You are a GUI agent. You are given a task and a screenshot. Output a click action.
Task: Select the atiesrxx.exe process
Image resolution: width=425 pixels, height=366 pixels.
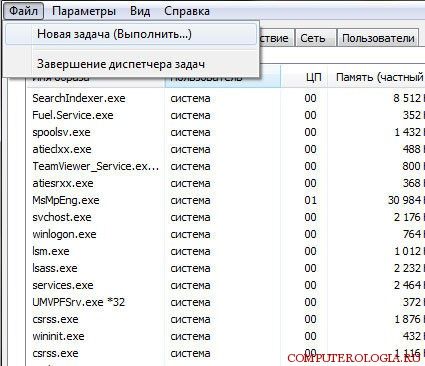coord(63,183)
